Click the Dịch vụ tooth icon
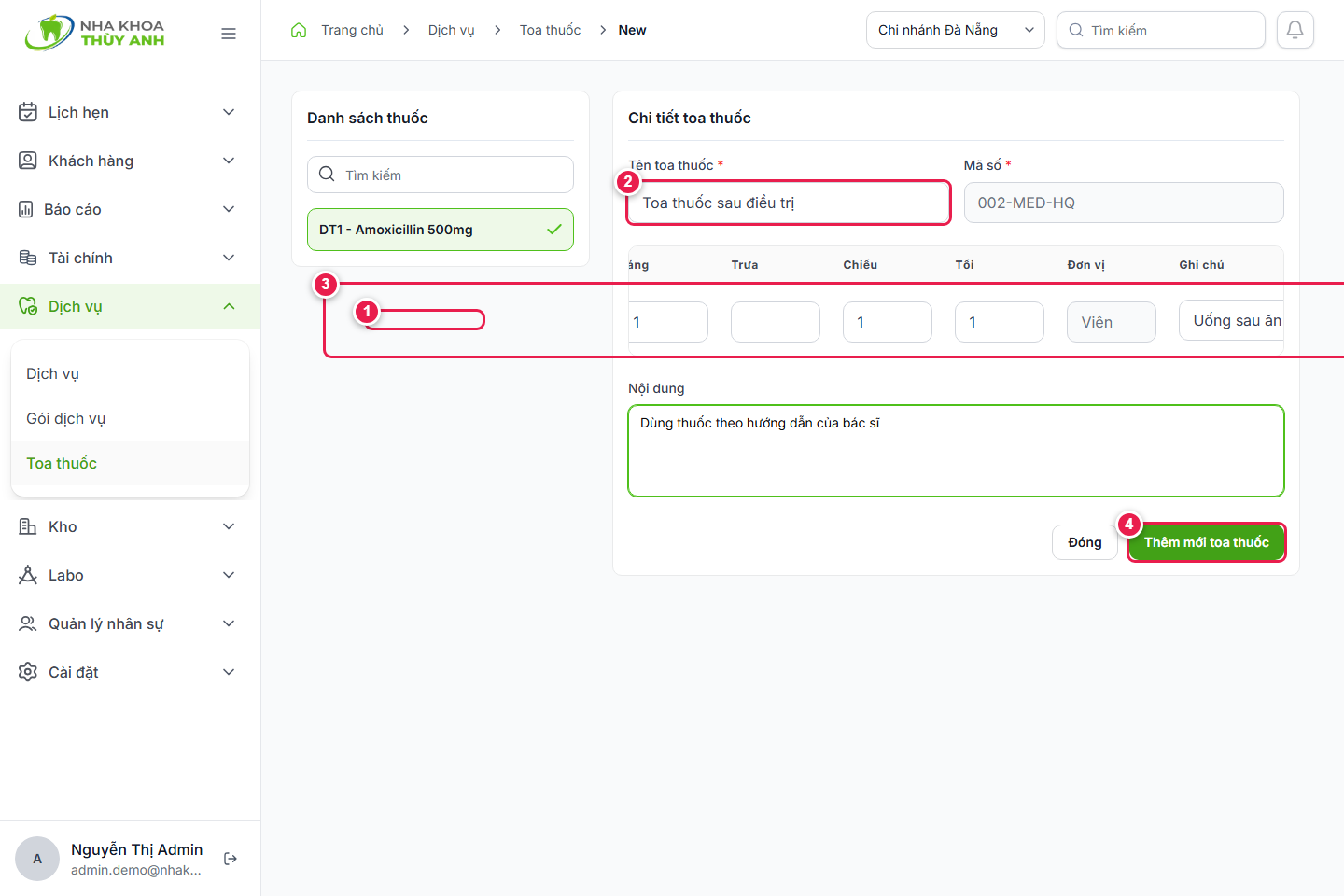Image resolution: width=1344 pixels, height=896 pixels. click(x=28, y=306)
